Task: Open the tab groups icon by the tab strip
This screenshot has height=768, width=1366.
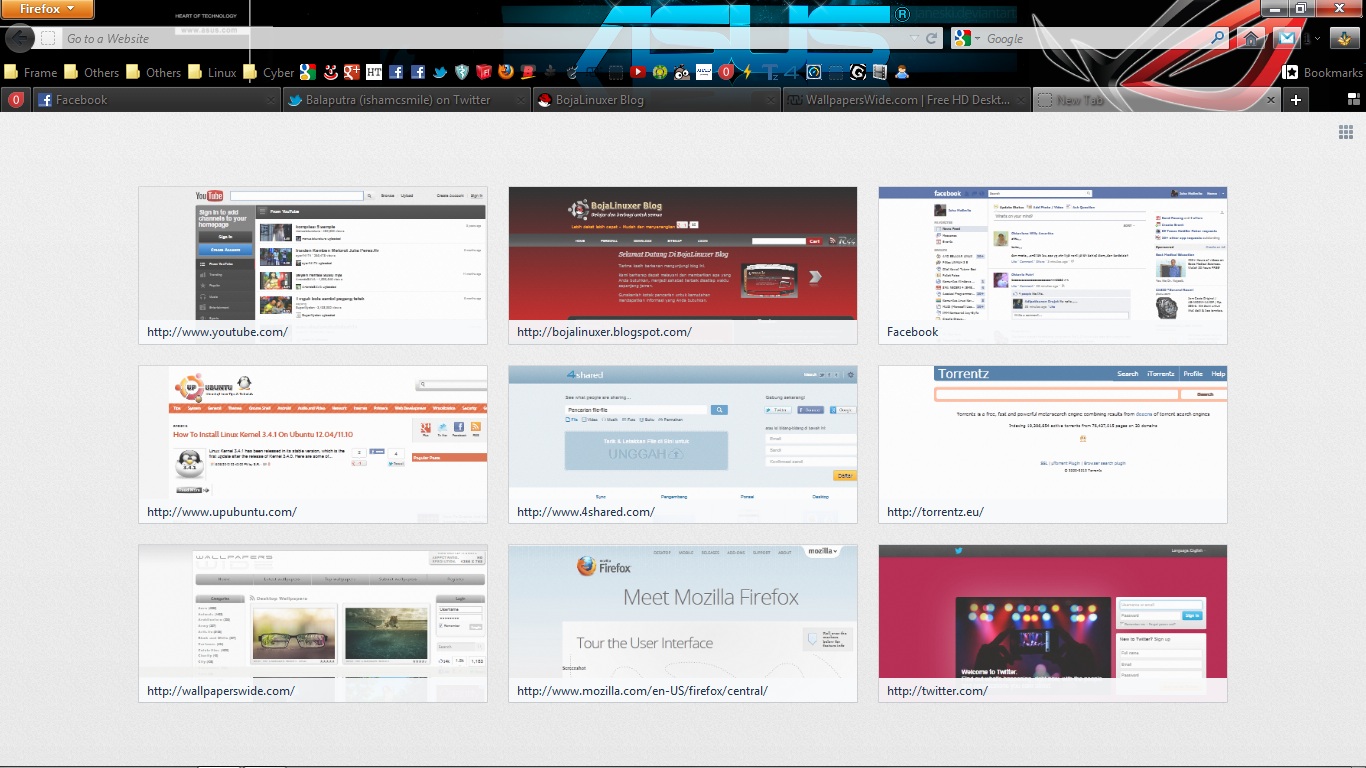Action: tap(1354, 100)
